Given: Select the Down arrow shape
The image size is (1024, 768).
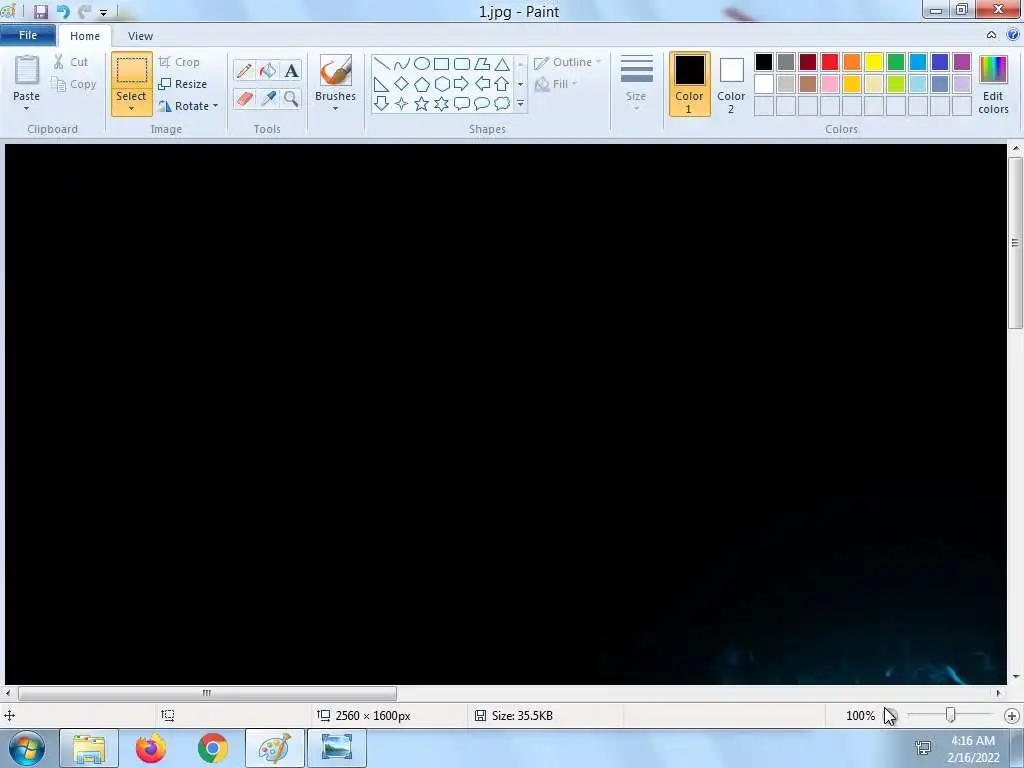Looking at the screenshot, I should [x=381, y=103].
